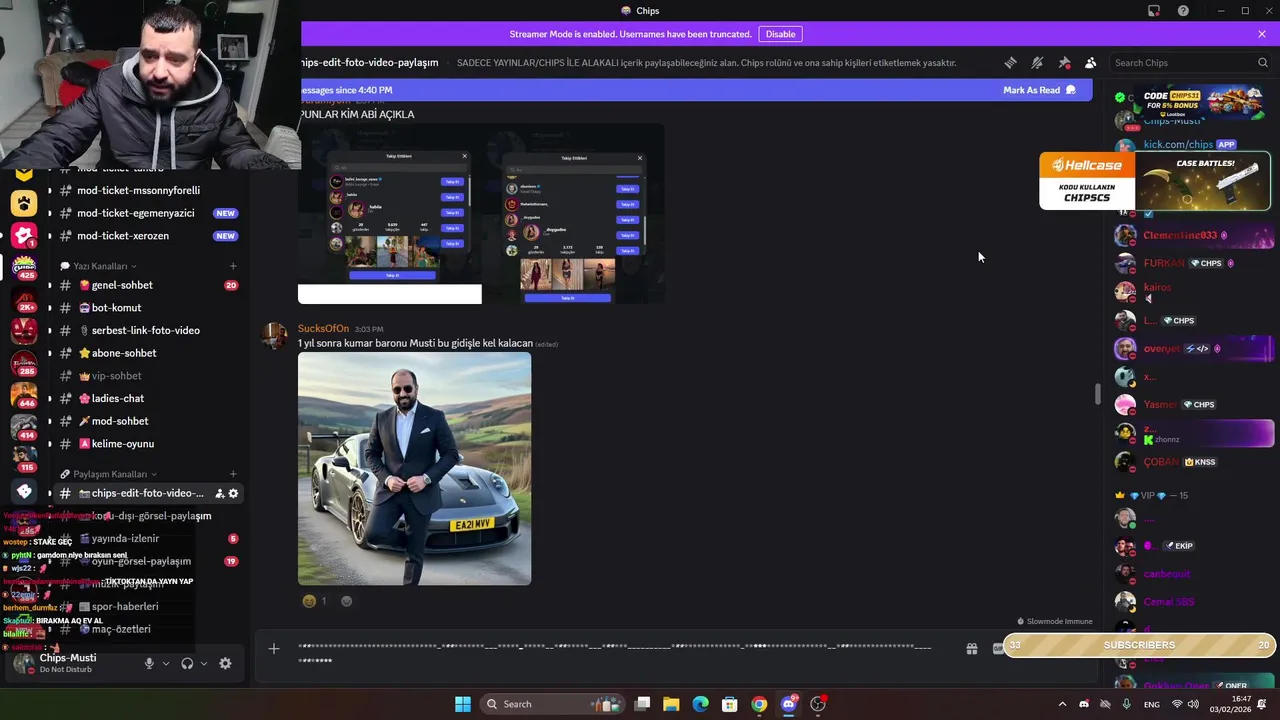Open the add attachment plus button
1280x720 pixels.
click(x=274, y=649)
